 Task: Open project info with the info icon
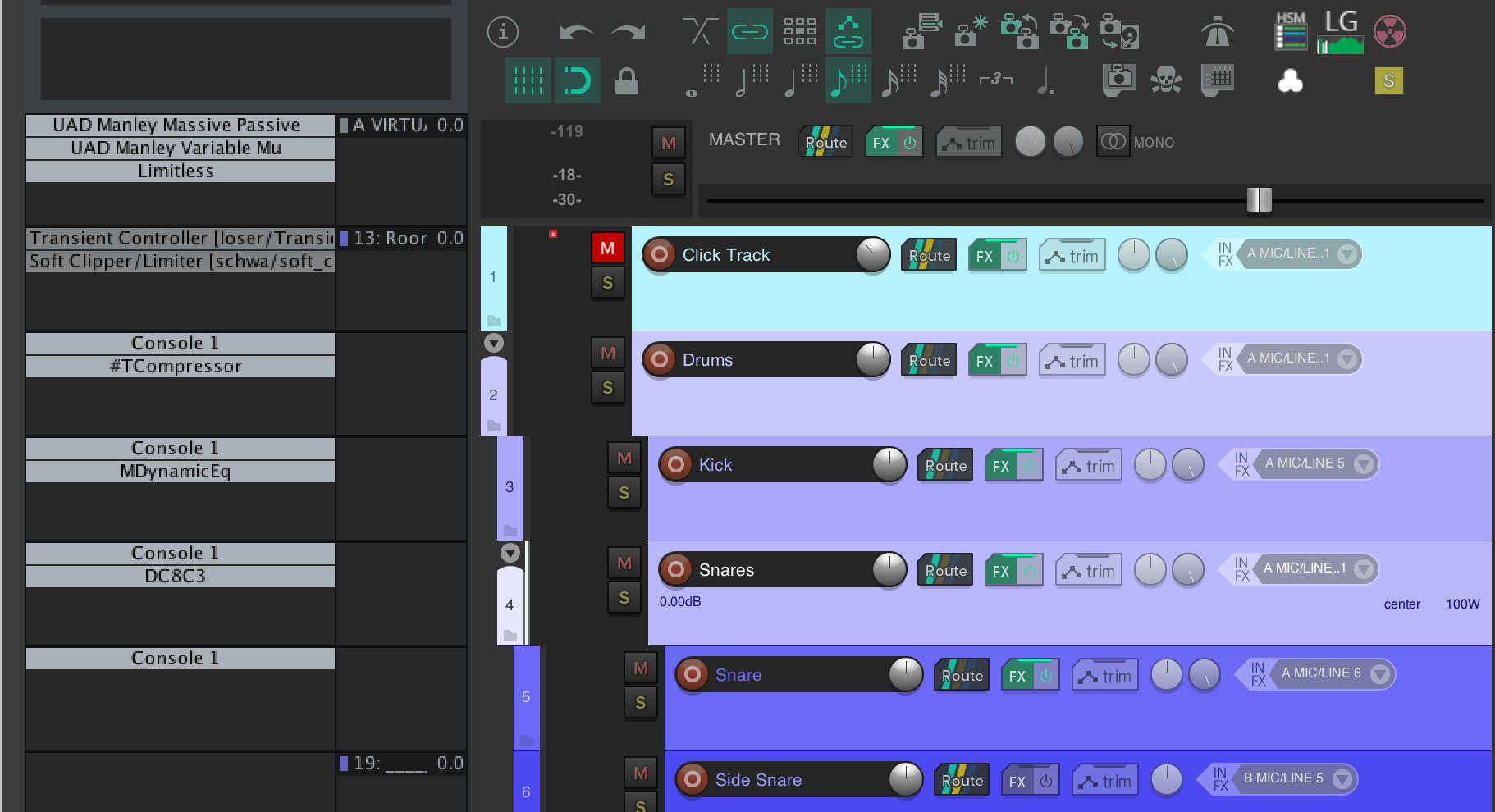pyautogui.click(x=503, y=33)
